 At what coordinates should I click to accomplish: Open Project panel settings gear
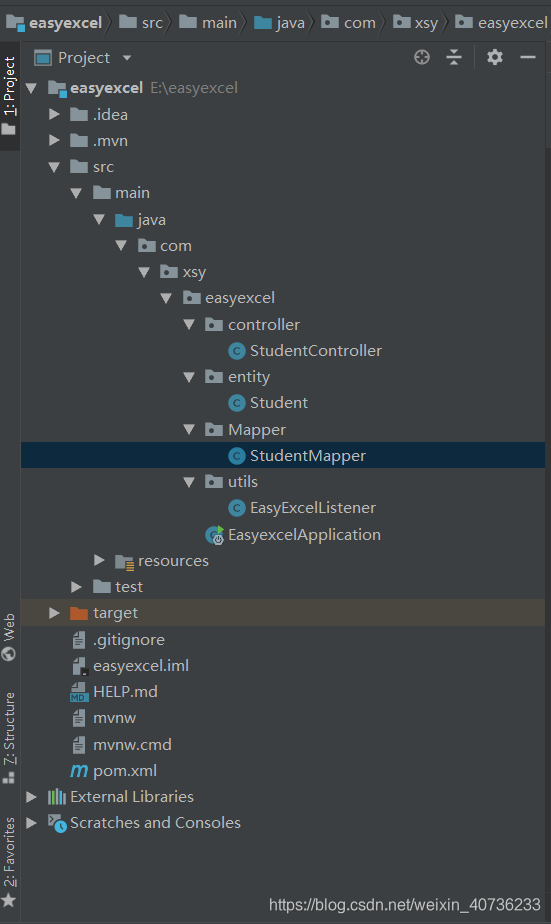tap(495, 57)
